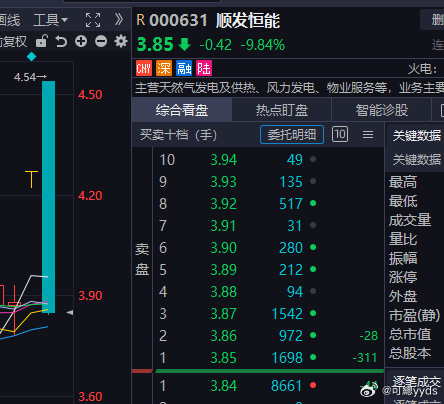
Task: Click sell level 10 price 3.94
Action: (224, 160)
